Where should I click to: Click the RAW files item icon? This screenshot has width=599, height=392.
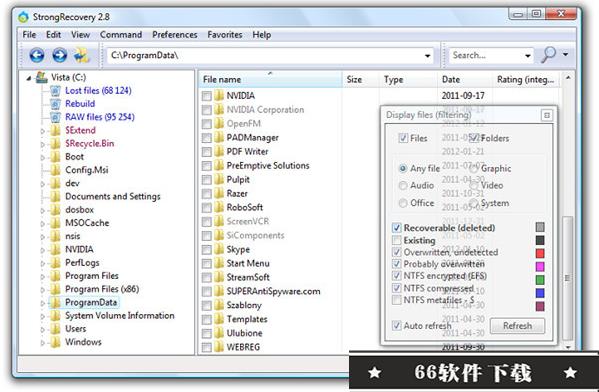(x=56, y=117)
